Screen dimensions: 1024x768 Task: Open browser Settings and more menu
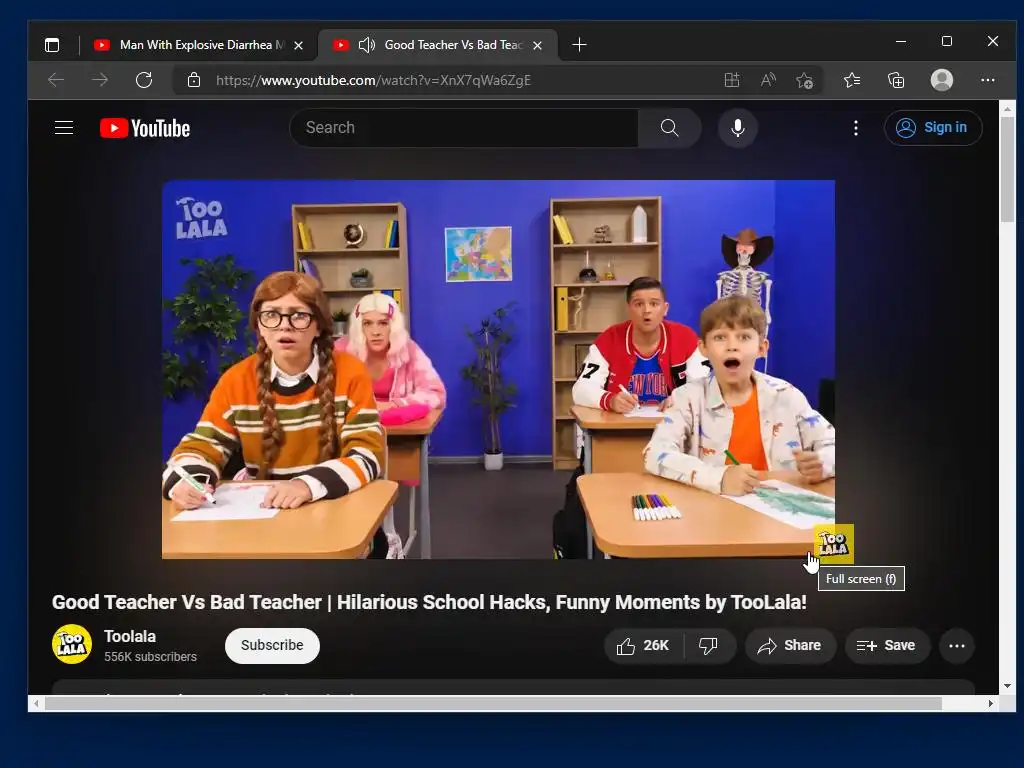coord(987,80)
